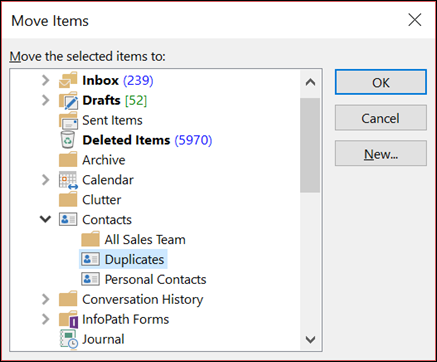The height and width of the screenshot is (362, 437).
Task: Cancel the Move Items dialog
Action: tap(381, 118)
